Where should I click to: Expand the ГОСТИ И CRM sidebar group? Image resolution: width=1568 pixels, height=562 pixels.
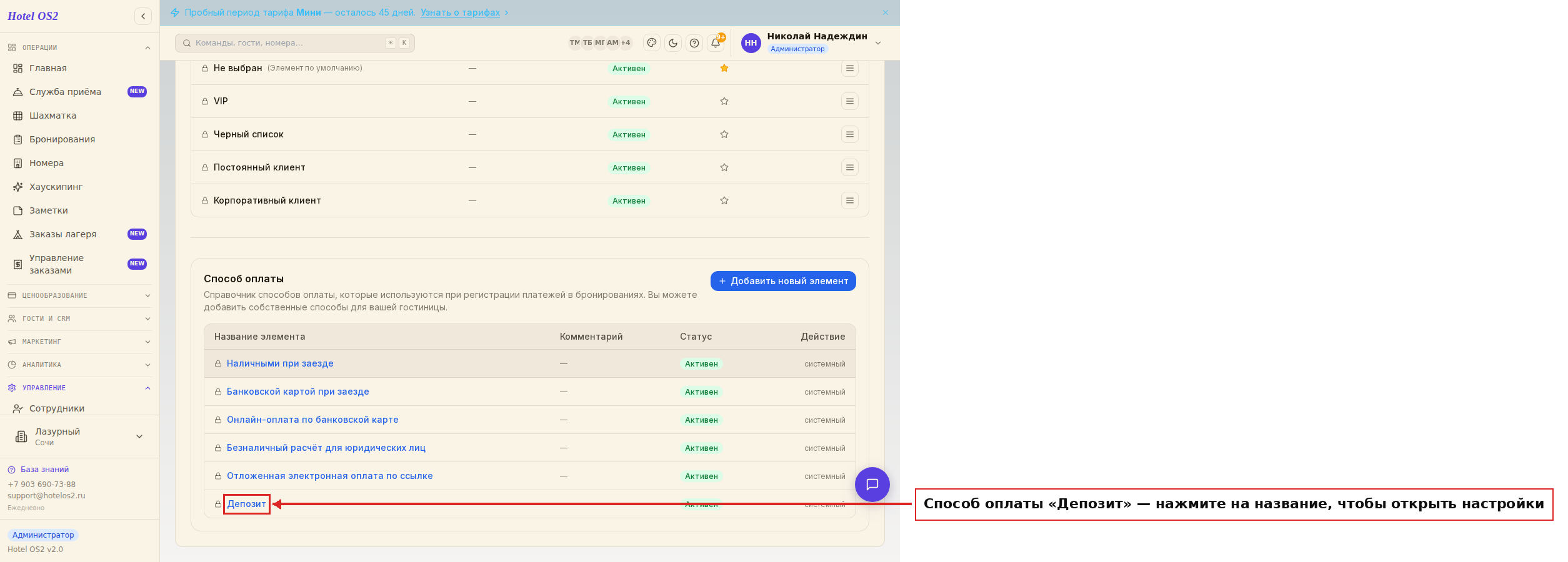pyautogui.click(x=79, y=318)
